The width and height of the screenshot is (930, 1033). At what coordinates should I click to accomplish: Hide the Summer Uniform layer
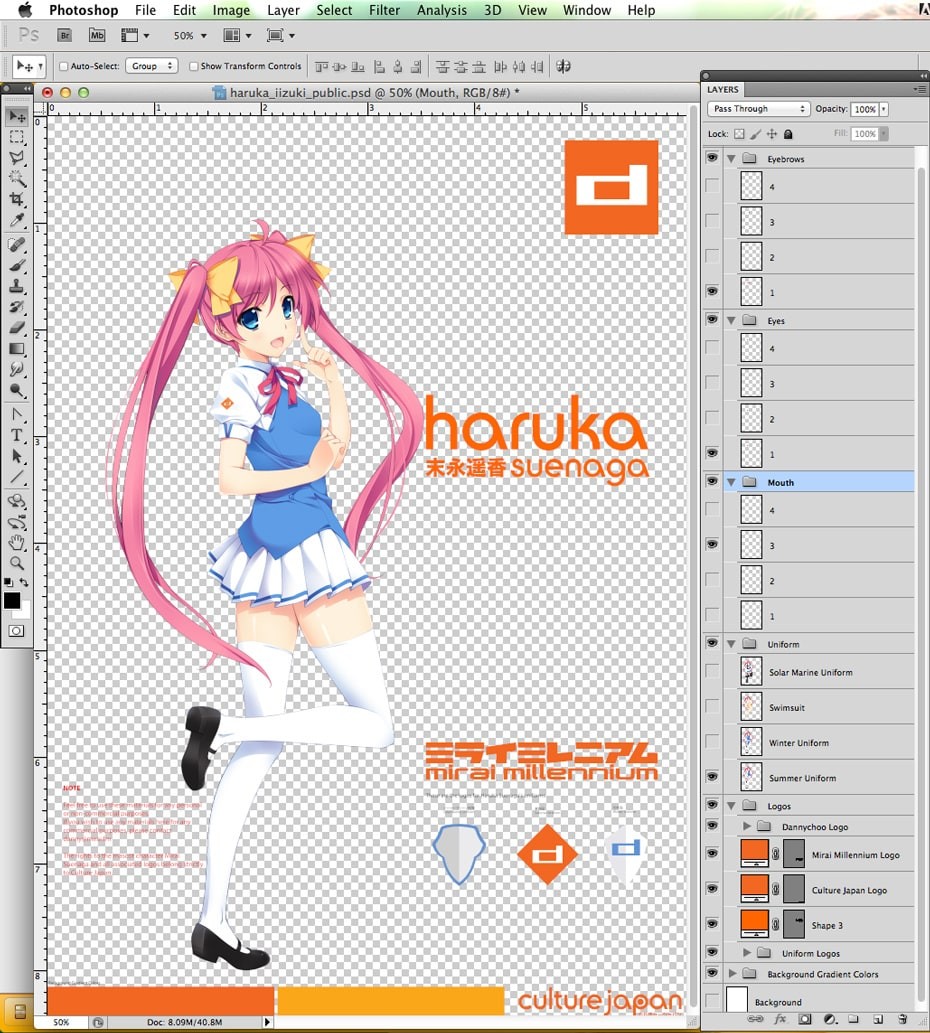click(x=712, y=777)
